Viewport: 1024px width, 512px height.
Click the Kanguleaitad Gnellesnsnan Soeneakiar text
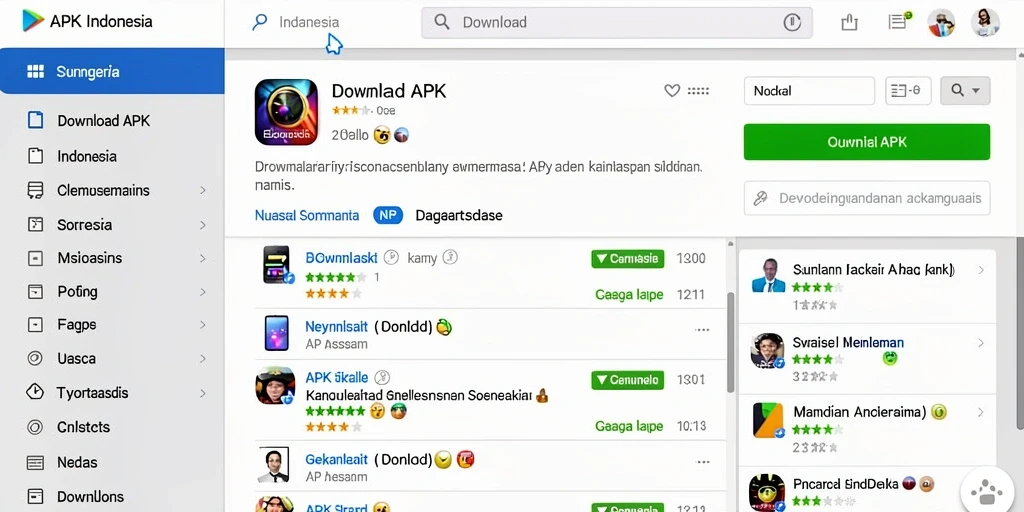point(418,395)
